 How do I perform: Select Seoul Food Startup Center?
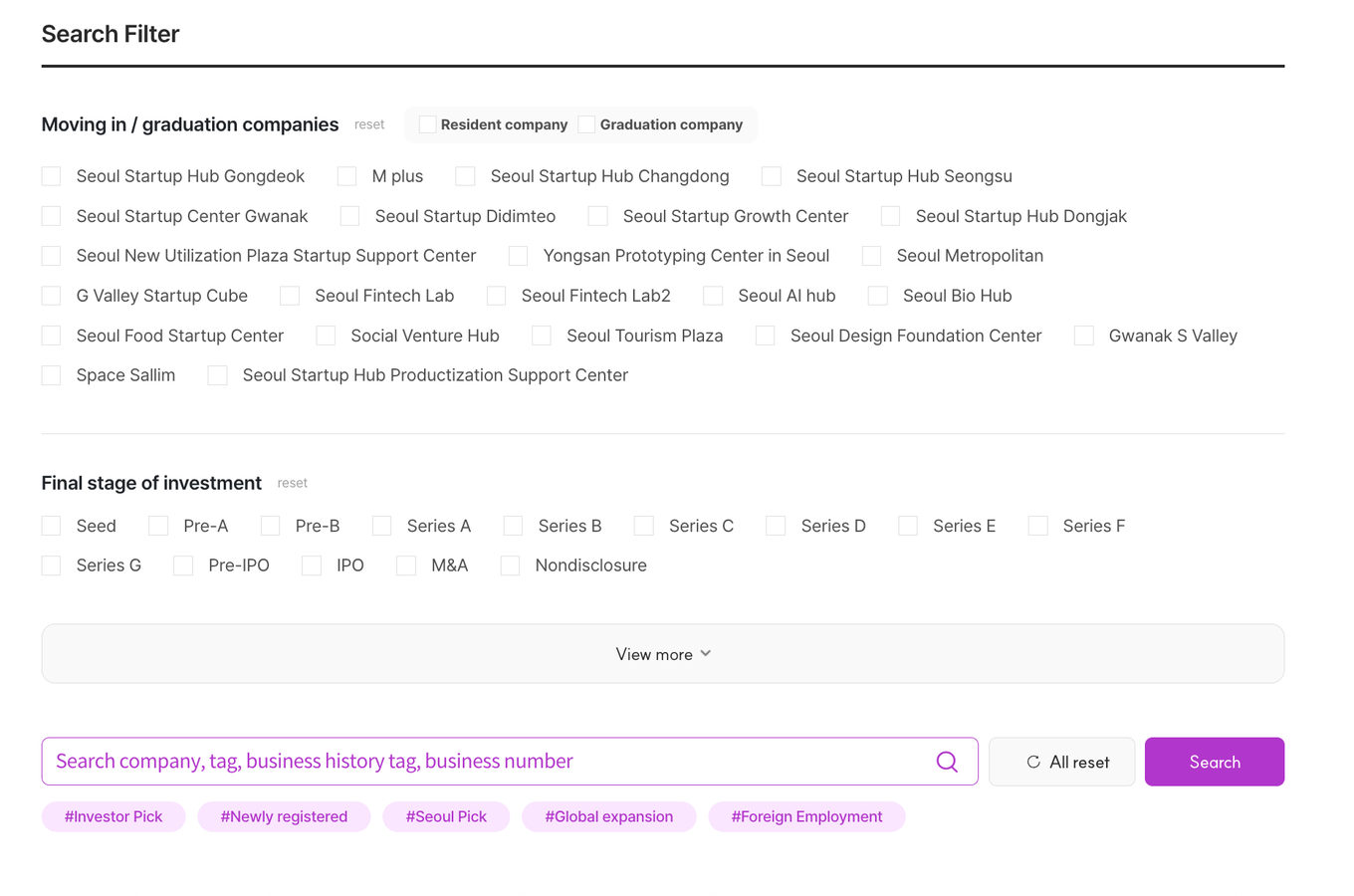point(52,336)
